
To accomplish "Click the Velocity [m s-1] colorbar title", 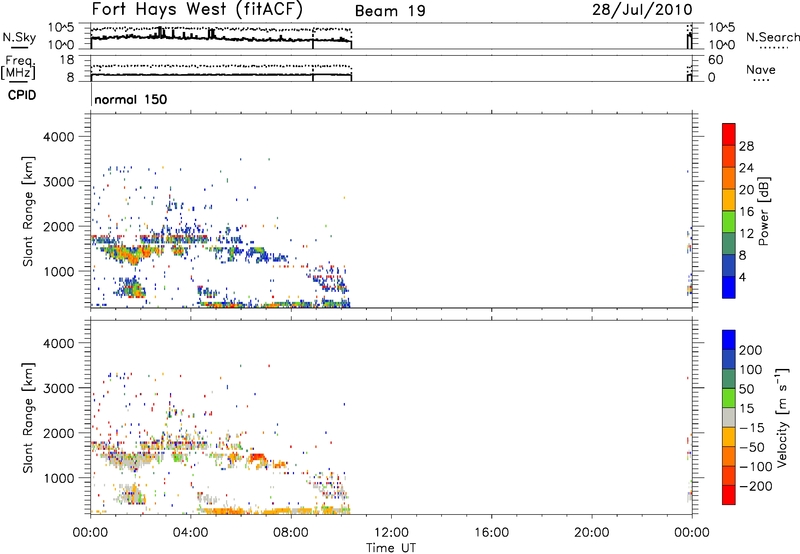I will (782, 417).
